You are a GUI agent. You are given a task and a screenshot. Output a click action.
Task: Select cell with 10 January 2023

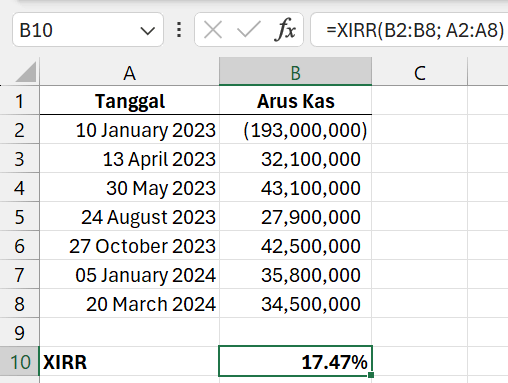[129, 129]
